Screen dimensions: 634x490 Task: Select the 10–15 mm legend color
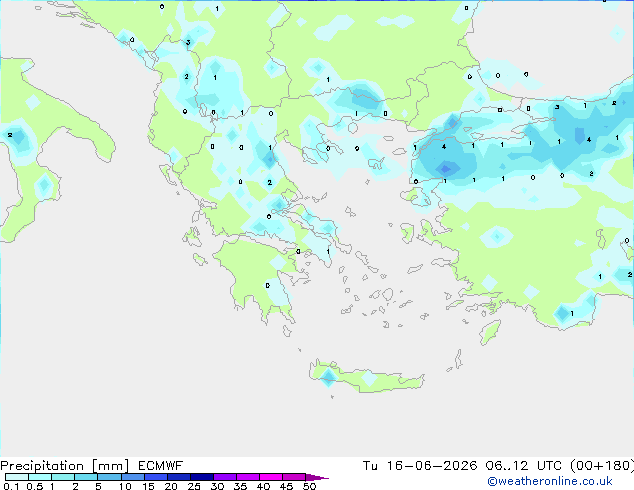coord(132,477)
